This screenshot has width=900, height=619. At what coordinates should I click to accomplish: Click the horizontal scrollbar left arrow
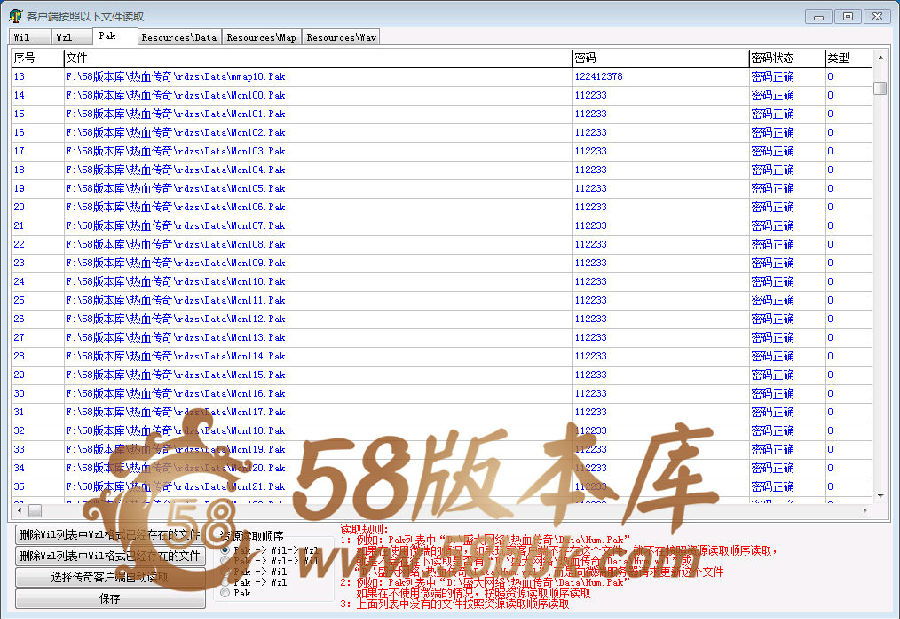click(20, 510)
